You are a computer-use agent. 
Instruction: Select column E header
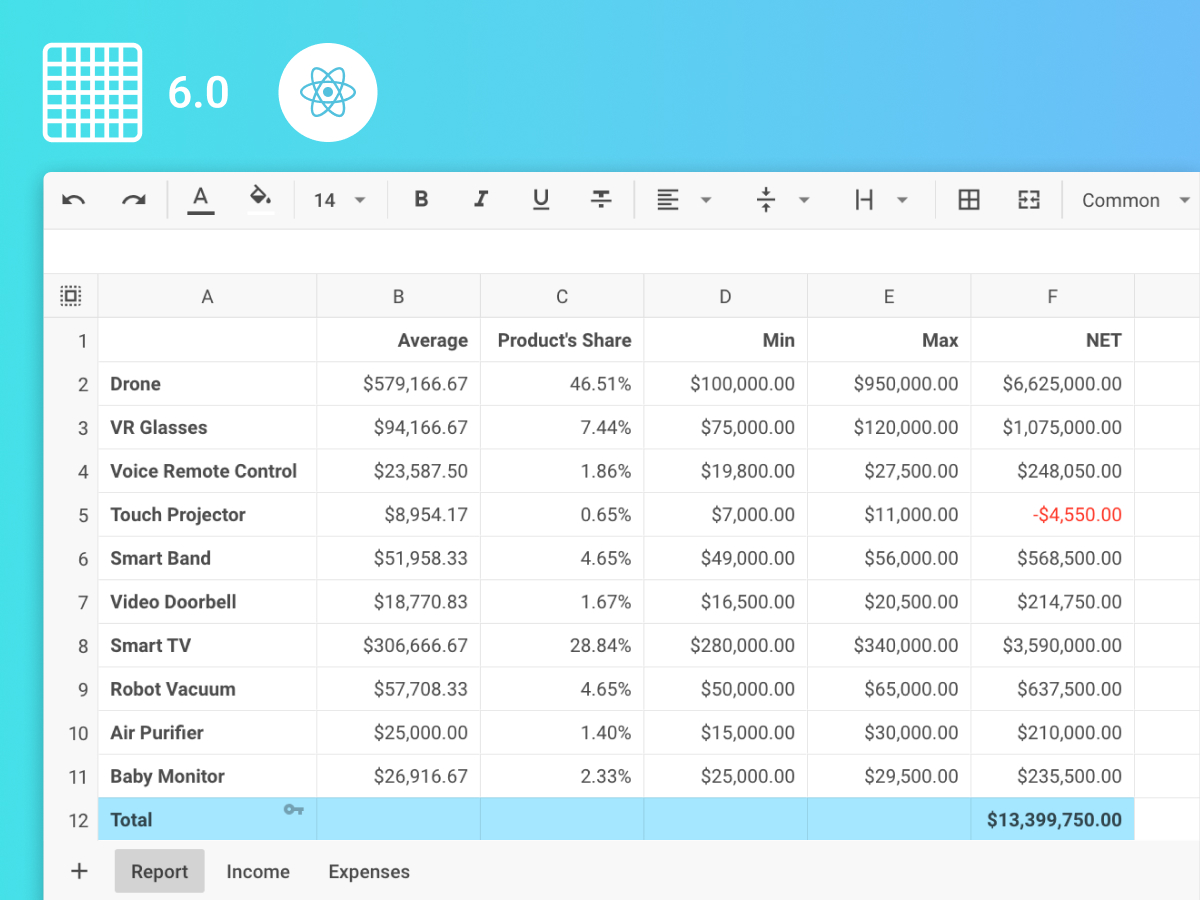[889, 296]
